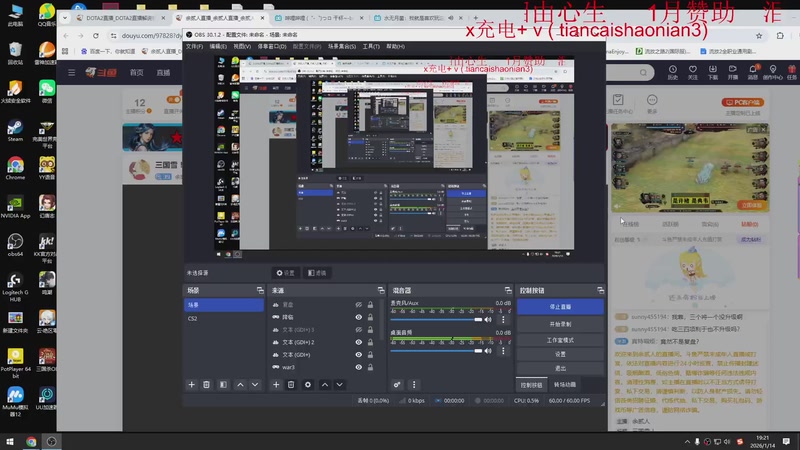Show the first hidden source in list
The height and width of the screenshot is (450, 800).
click(x=359, y=305)
